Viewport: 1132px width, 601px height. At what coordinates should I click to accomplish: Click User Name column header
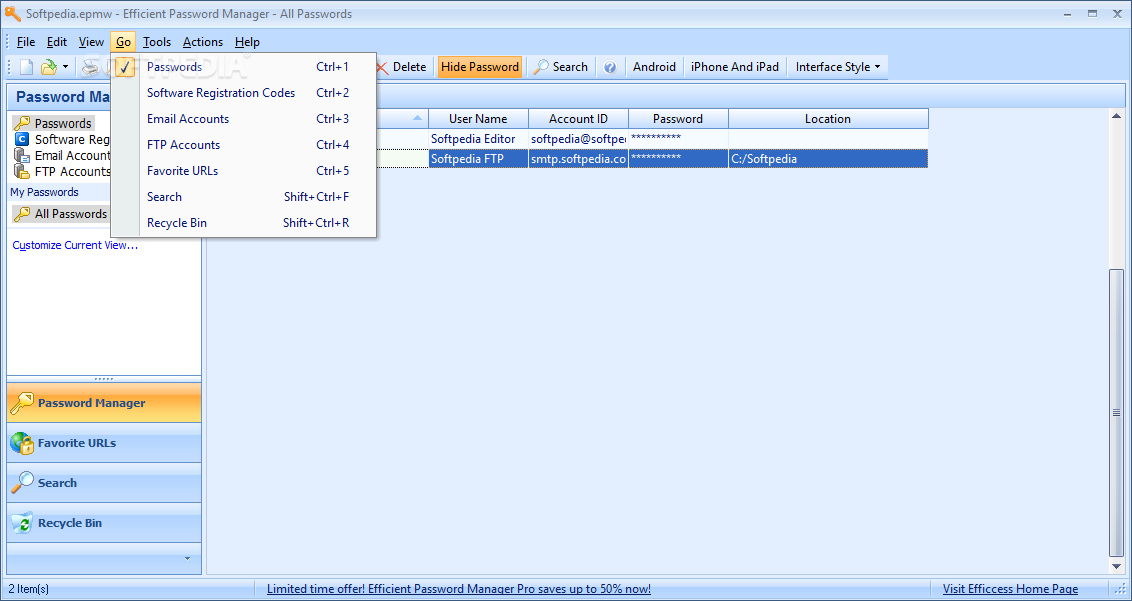(x=478, y=118)
